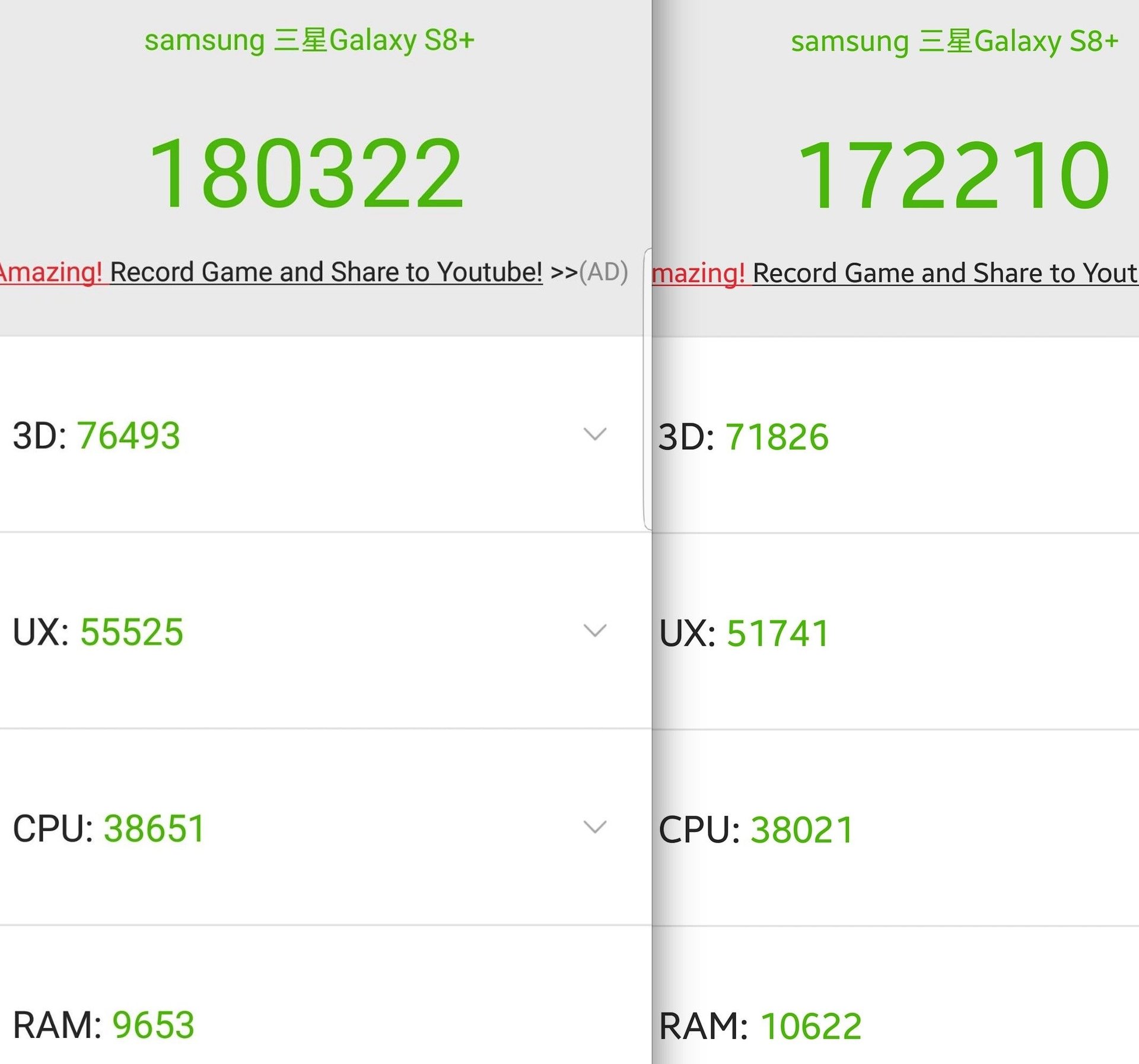Screen dimensions: 1139x1064
Task: Tap left samsung Galaxy S8+ device title
Action: [x=309, y=40]
